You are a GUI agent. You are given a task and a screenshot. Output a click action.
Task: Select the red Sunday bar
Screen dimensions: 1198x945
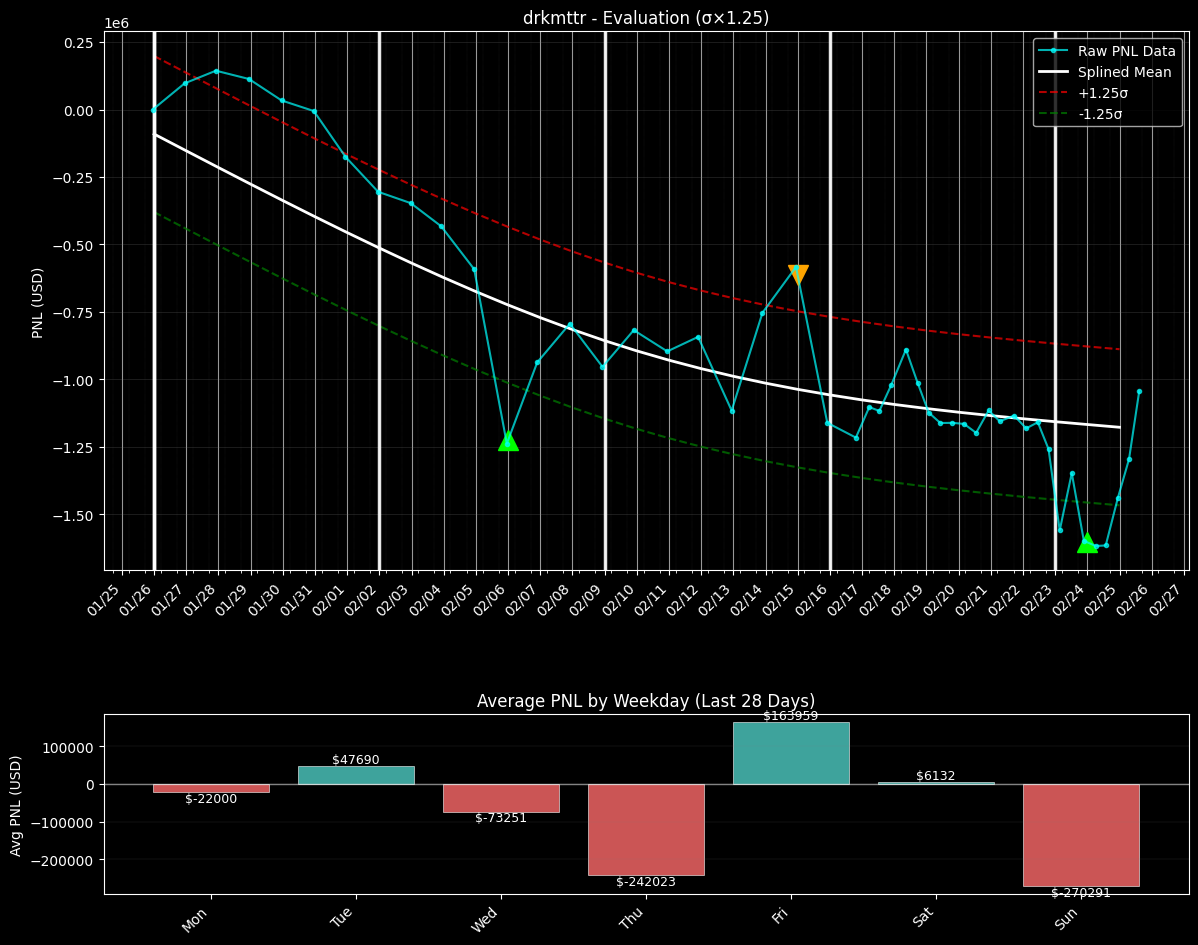click(1080, 835)
